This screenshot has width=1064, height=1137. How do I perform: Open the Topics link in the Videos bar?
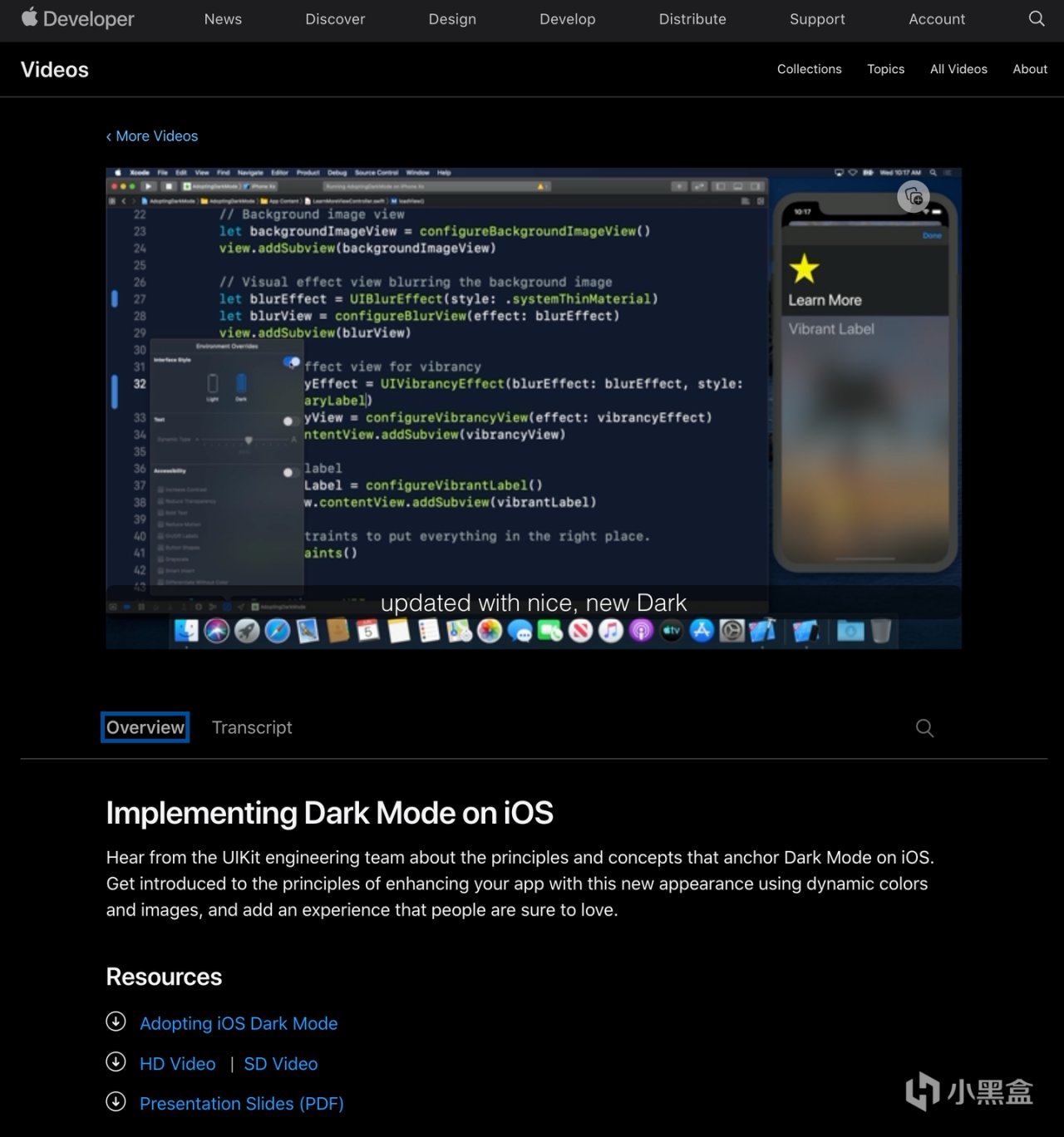[886, 69]
